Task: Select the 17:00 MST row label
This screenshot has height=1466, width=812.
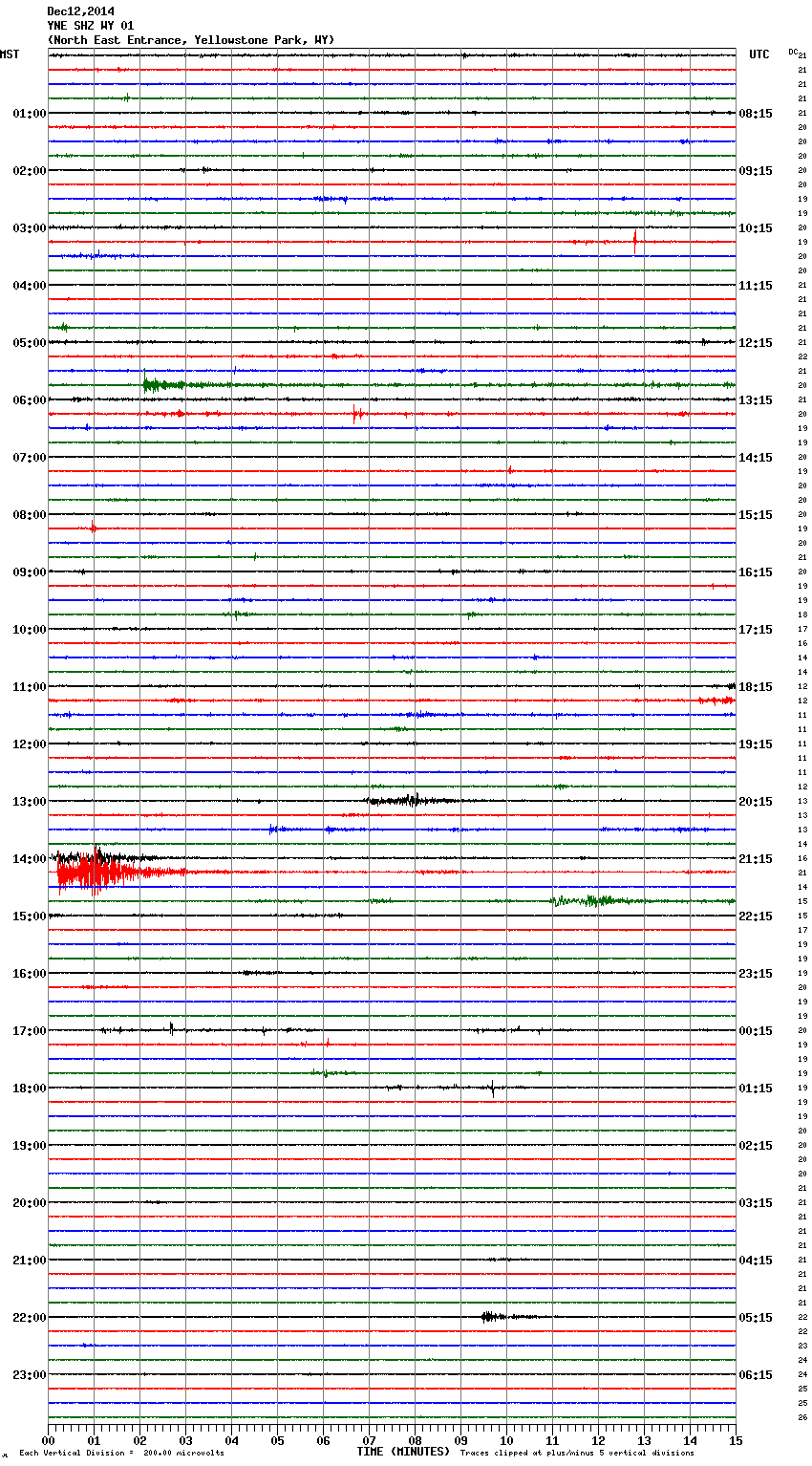Action: point(29,1031)
